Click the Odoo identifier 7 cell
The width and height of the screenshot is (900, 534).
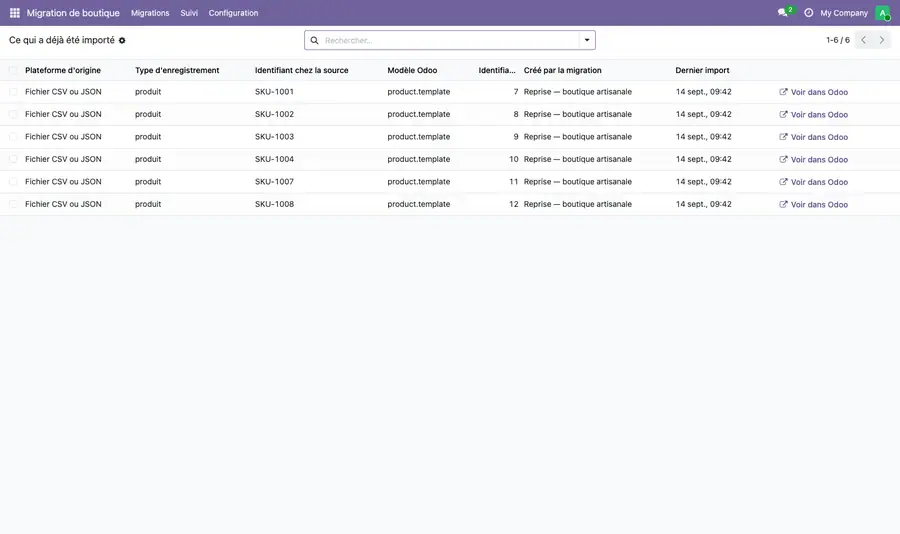click(x=515, y=92)
